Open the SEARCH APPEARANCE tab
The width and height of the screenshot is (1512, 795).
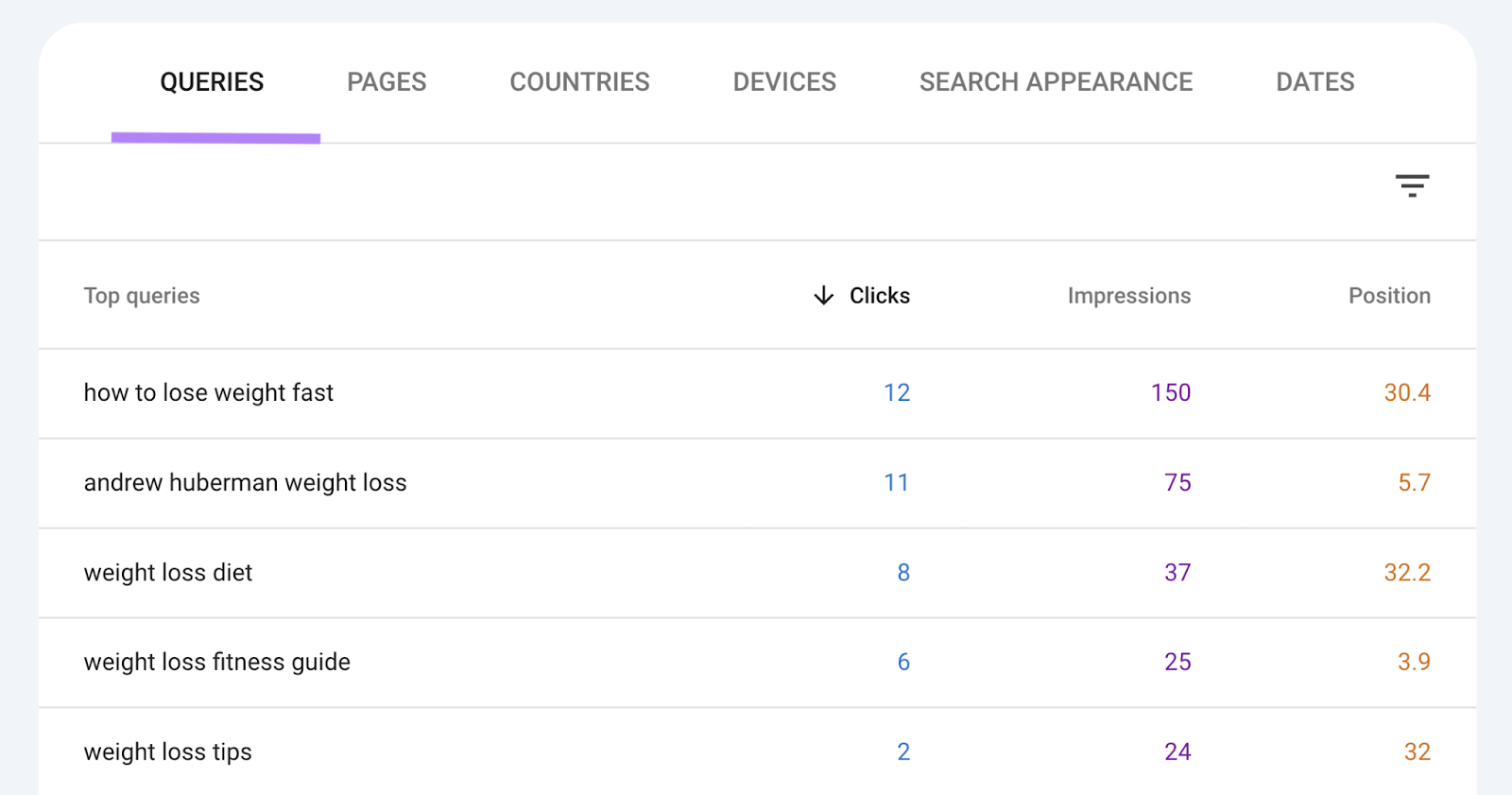point(1055,81)
